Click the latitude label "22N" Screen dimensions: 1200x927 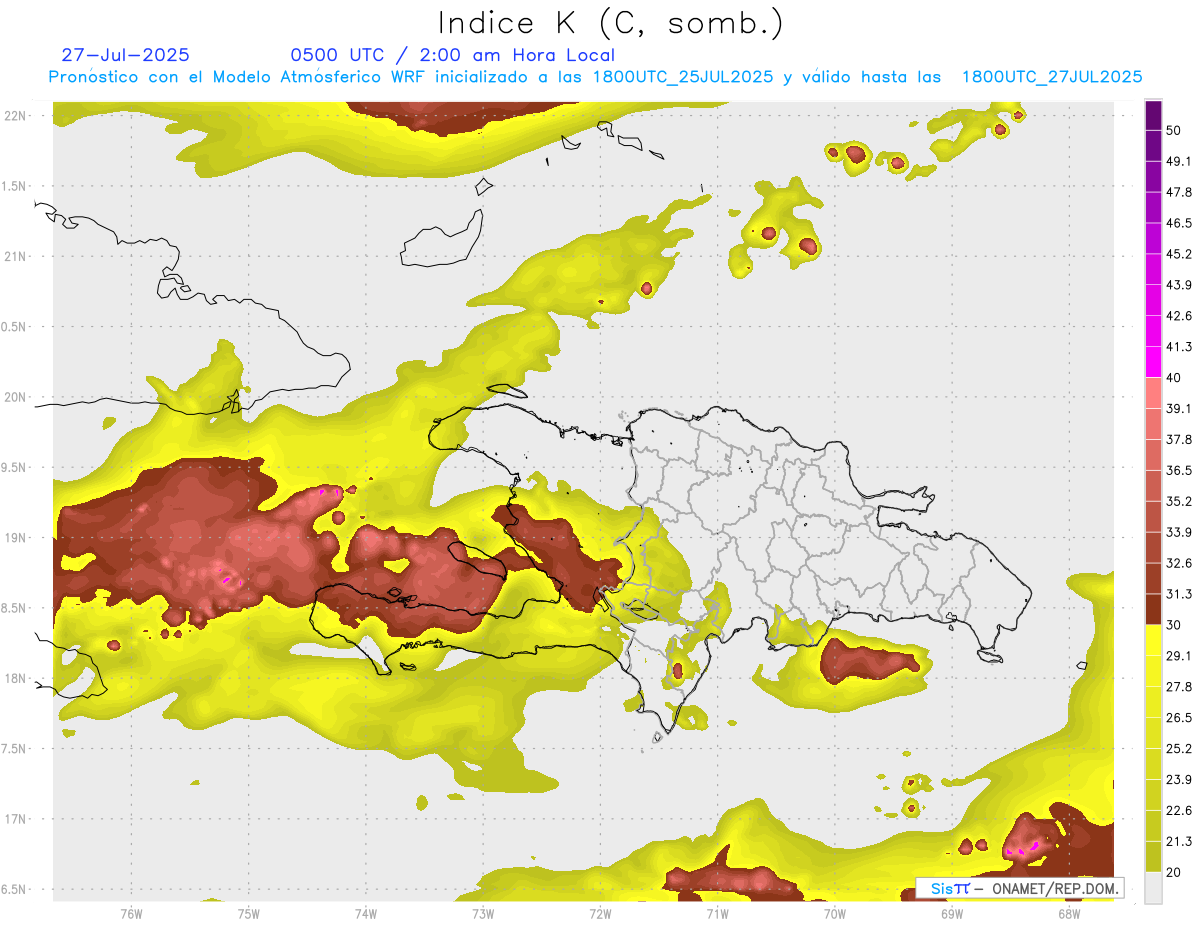[x=17, y=116]
